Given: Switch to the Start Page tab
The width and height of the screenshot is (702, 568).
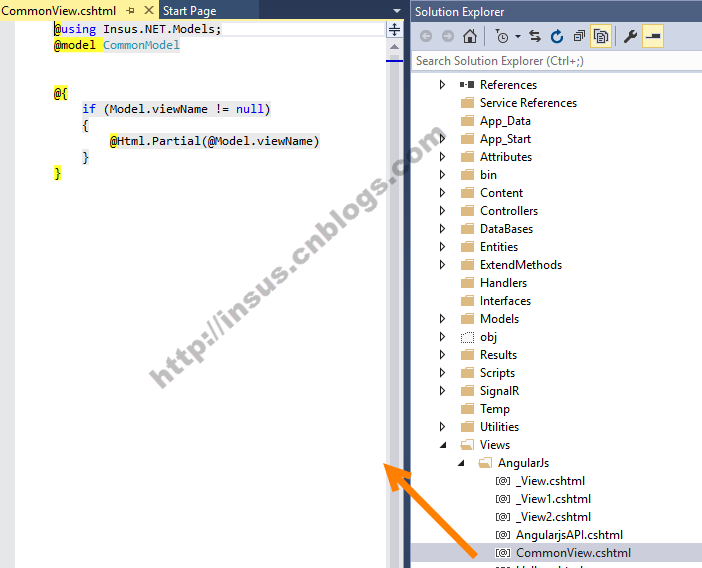Looking at the screenshot, I should pyautogui.click(x=189, y=11).
